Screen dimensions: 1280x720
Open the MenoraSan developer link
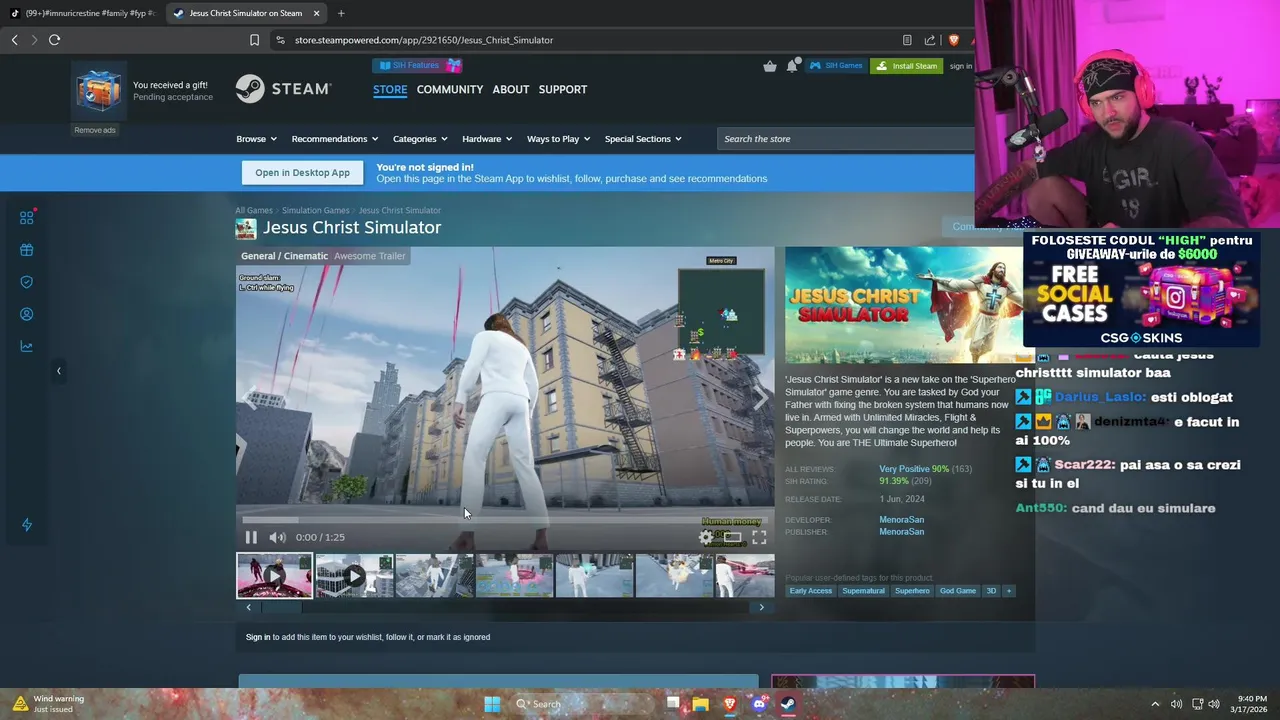pyautogui.click(x=901, y=520)
